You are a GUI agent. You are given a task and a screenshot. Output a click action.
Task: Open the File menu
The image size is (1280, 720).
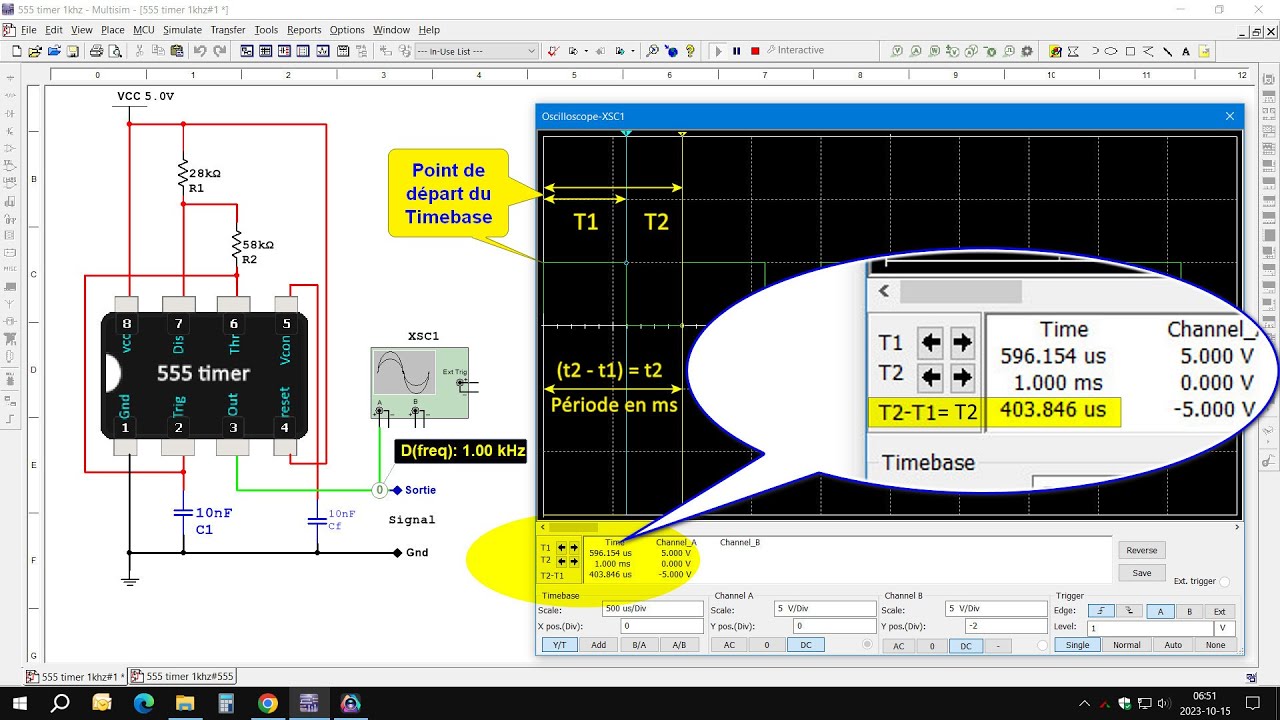pyautogui.click(x=27, y=30)
